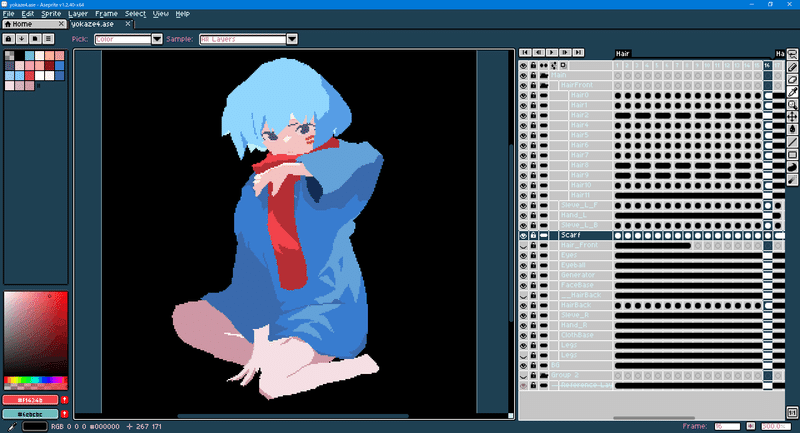
Task: Unlock the Hair5 layer
Action: [x=534, y=135]
